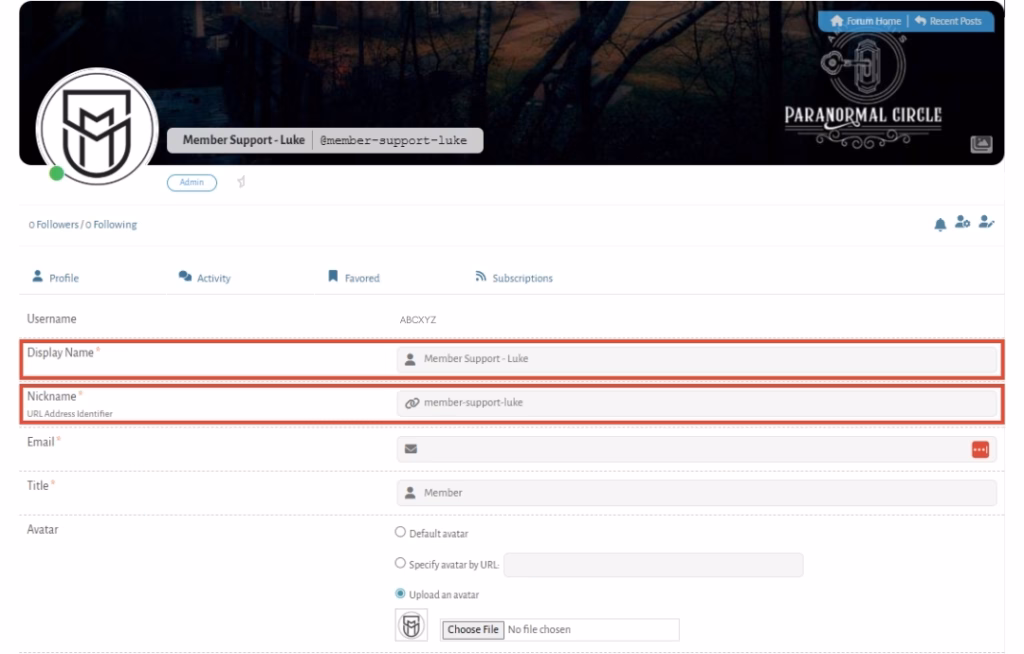Switch to the Profile tab
The height and width of the screenshot is (654, 1024).
pyautogui.click(x=56, y=278)
